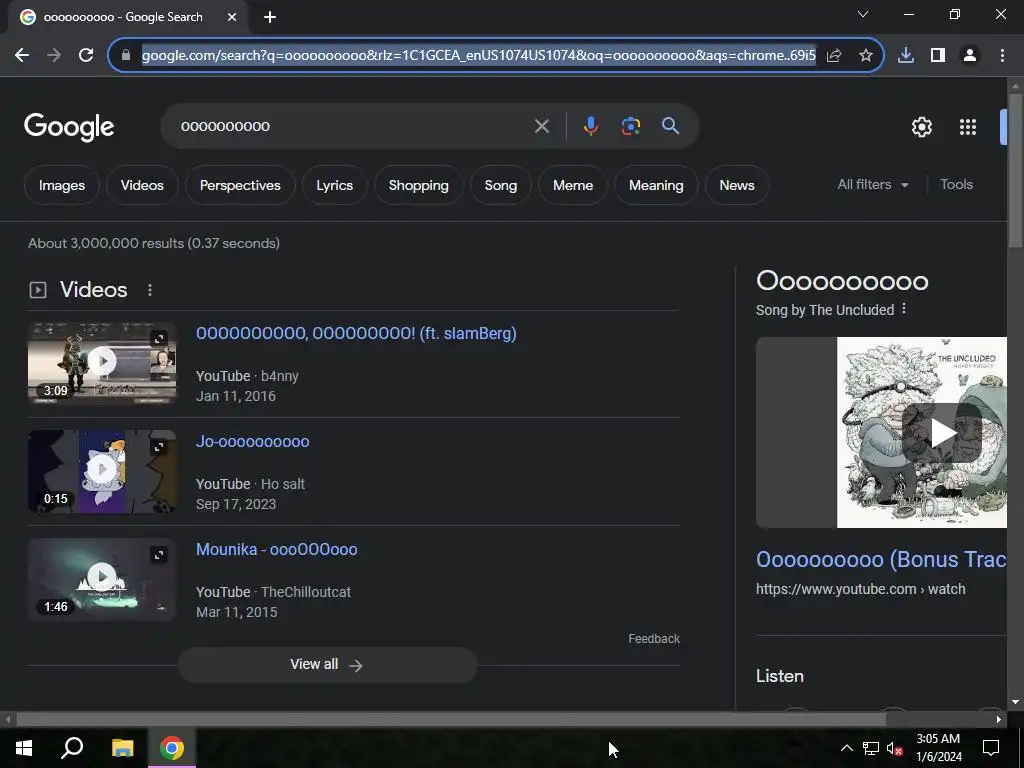Choose the Meme filter chip

573,185
